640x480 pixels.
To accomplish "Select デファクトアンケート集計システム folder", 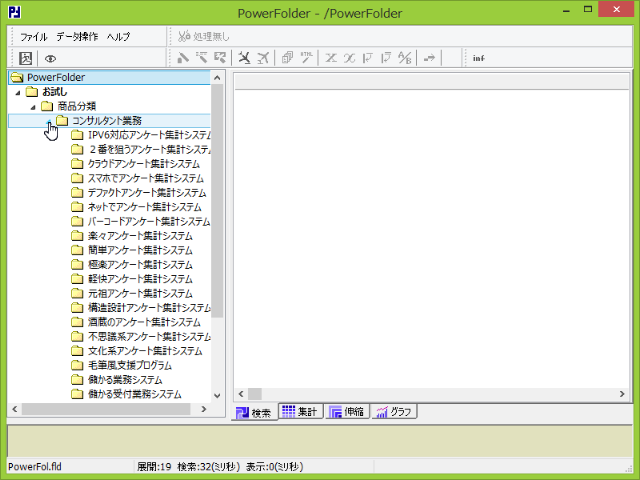I will point(147,192).
